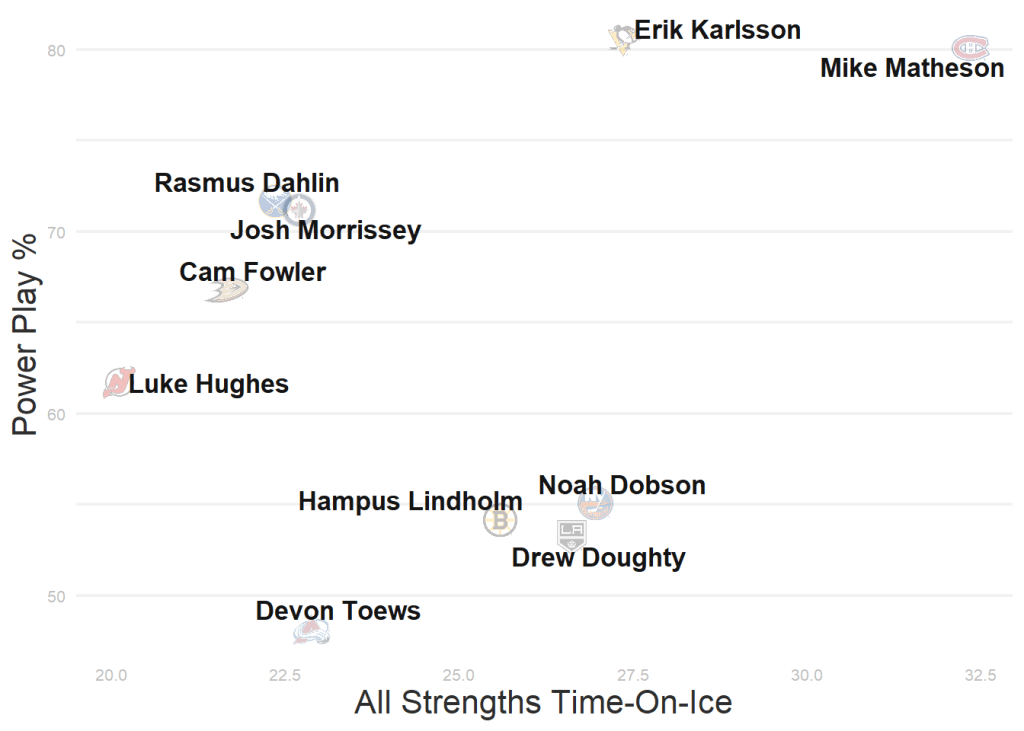The width and height of the screenshot is (1024, 731).
Task: Click the Rasmus Dahlin player label
Action: coord(247,184)
